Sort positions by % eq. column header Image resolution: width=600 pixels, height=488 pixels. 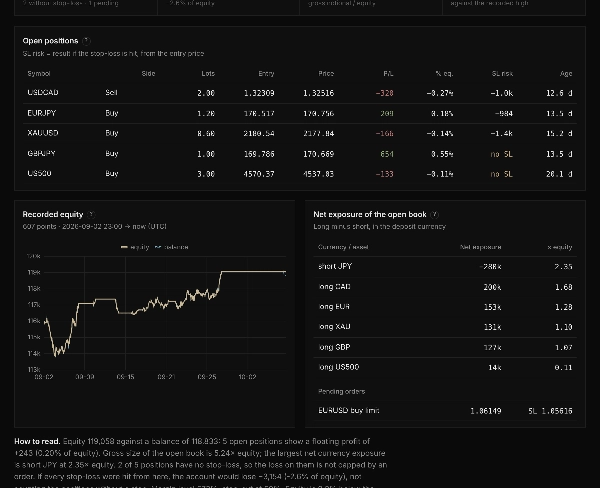pos(444,73)
